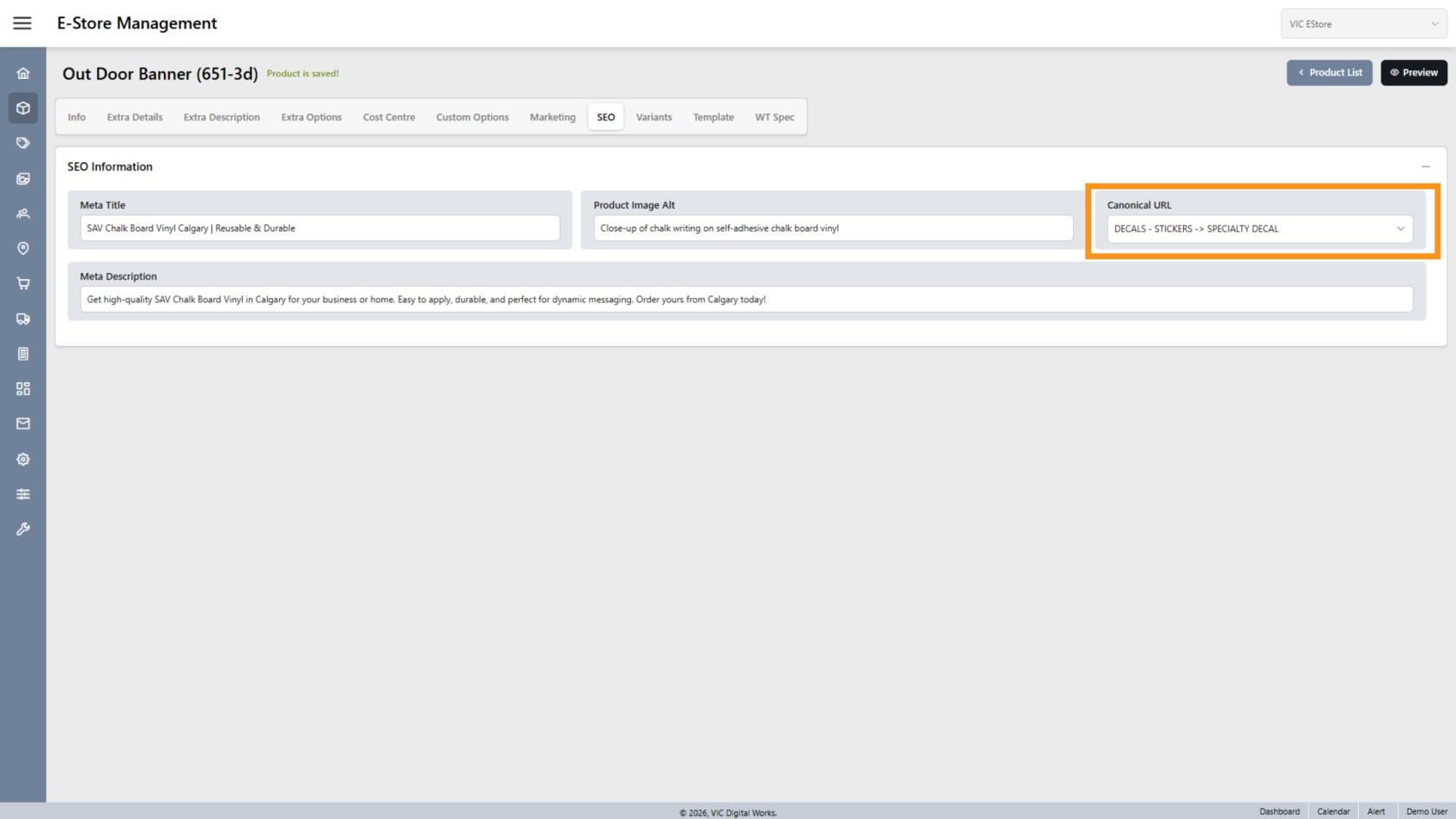The image size is (1456, 819).
Task: Click the shopping cart sidebar icon
Action: (23, 283)
